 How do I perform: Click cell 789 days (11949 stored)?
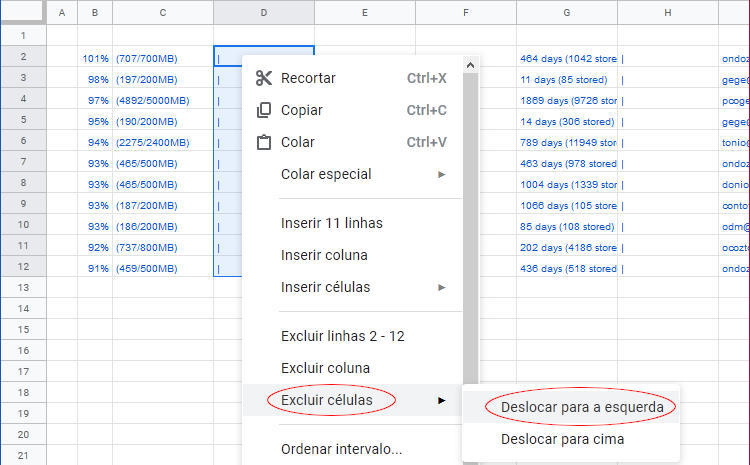pyautogui.click(x=567, y=143)
